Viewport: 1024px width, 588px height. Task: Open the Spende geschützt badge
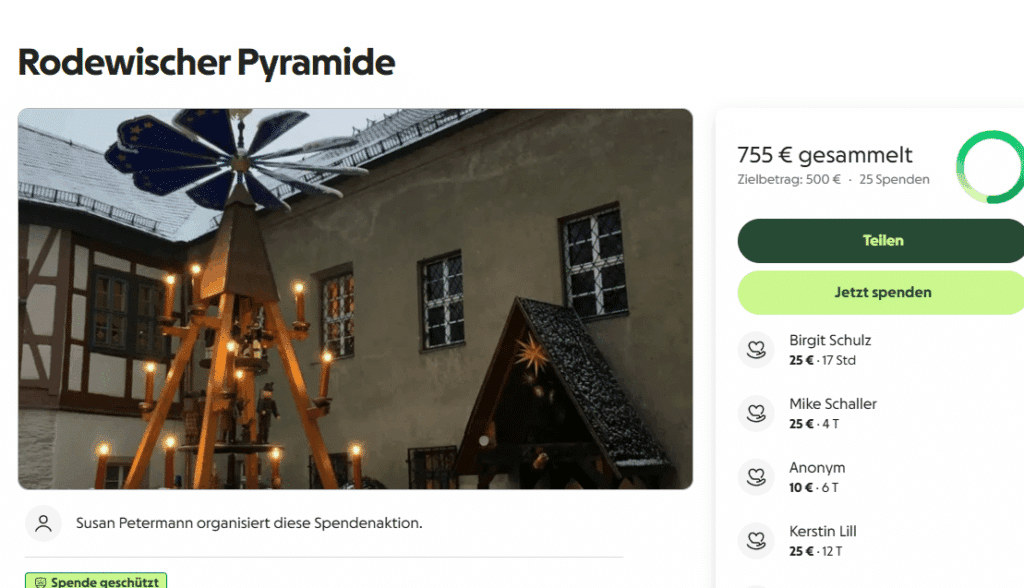tap(96, 581)
